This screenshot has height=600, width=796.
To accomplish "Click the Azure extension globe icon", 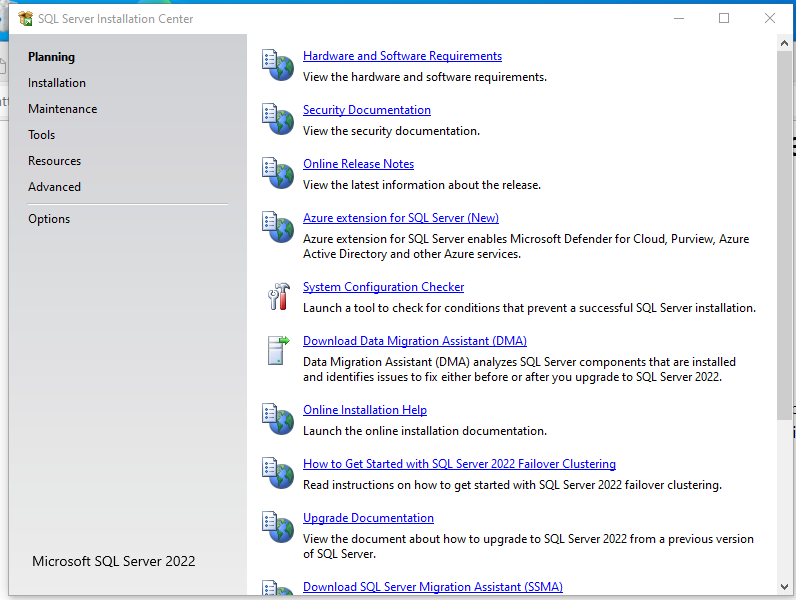I will coord(278,227).
